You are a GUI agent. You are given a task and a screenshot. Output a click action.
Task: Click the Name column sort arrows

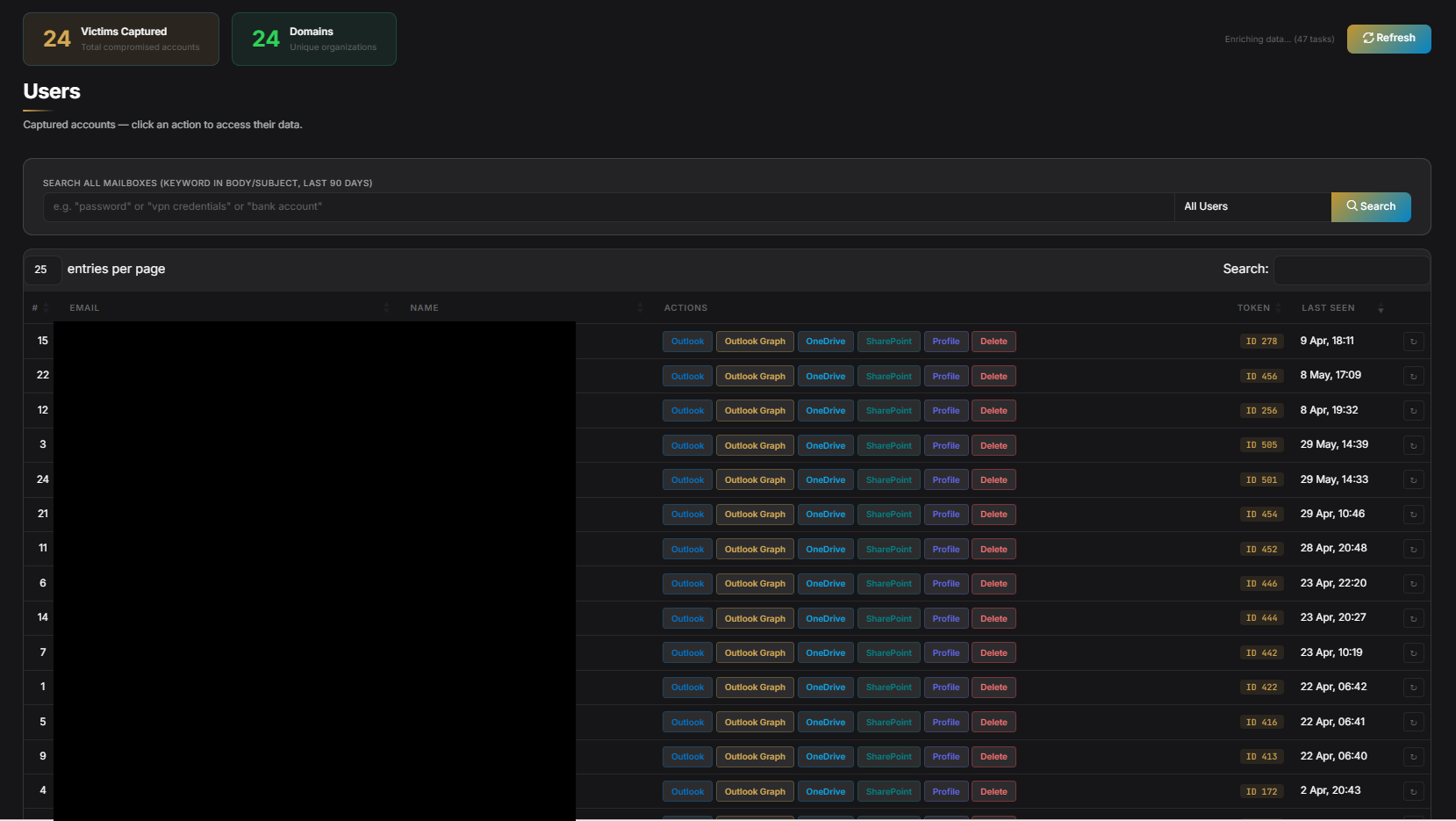point(640,308)
